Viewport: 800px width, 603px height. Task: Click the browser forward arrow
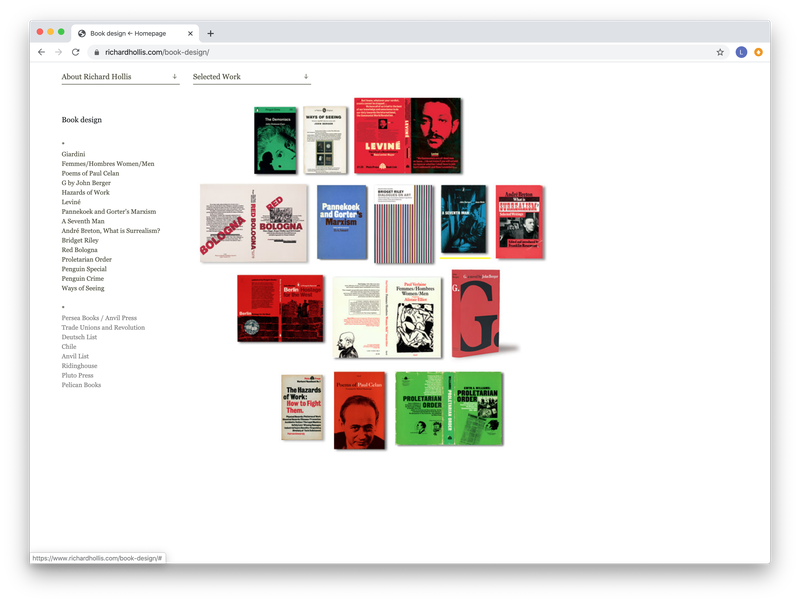point(59,52)
